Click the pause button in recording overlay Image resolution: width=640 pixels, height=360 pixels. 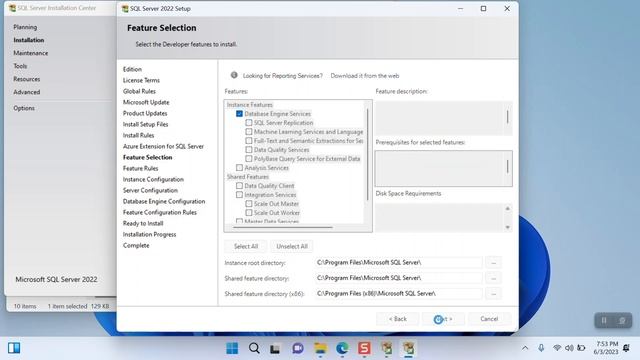[x=604, y=320]
